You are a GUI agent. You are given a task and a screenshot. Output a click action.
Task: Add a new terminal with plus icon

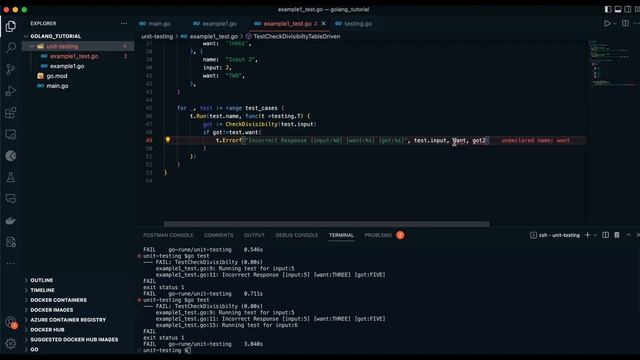point(588,235)
